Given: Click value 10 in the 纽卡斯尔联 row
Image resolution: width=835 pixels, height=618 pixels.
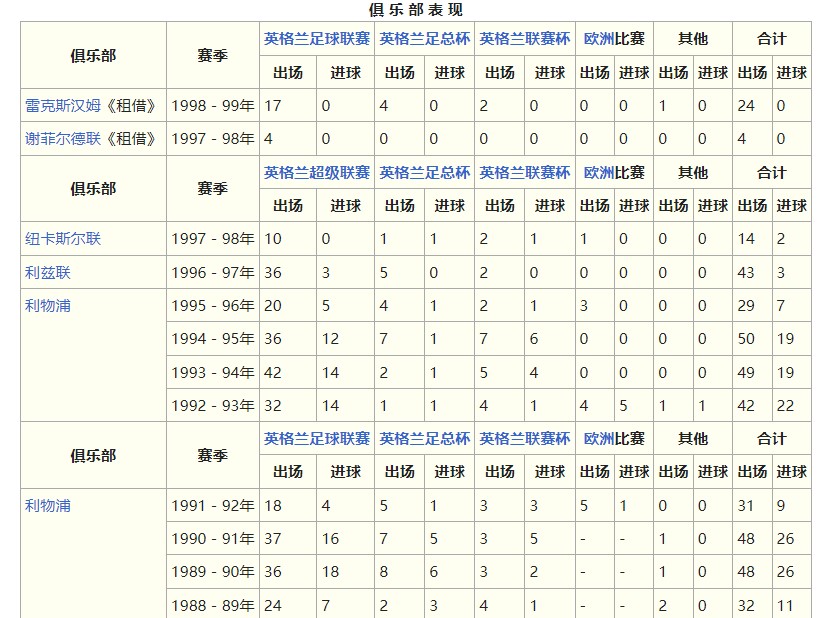Looking at the screenshot, I should [273, 239].
